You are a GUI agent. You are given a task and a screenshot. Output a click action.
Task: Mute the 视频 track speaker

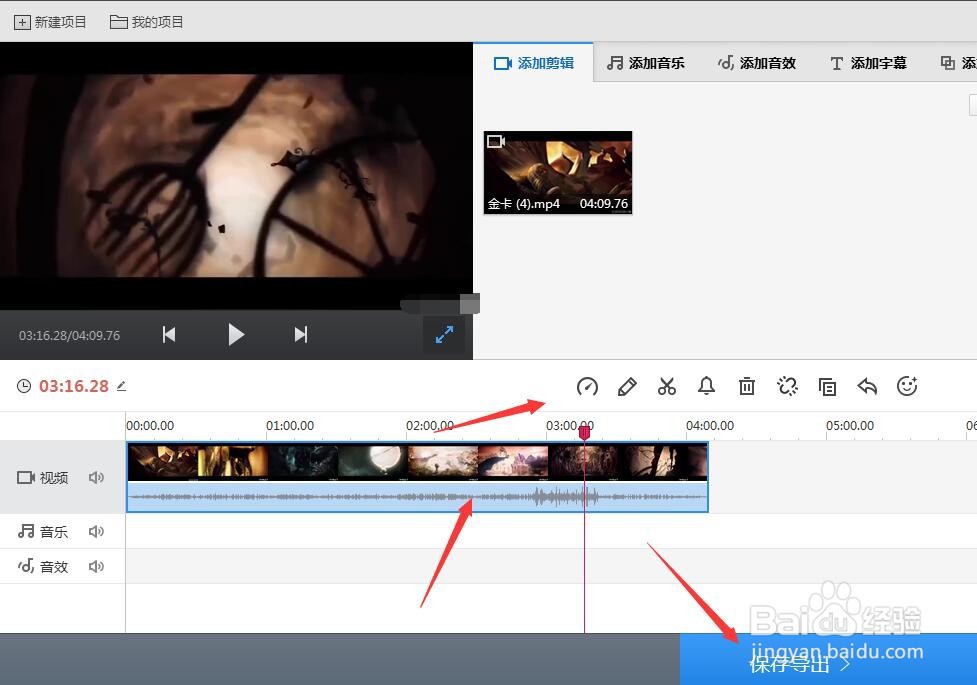point(96,477)
